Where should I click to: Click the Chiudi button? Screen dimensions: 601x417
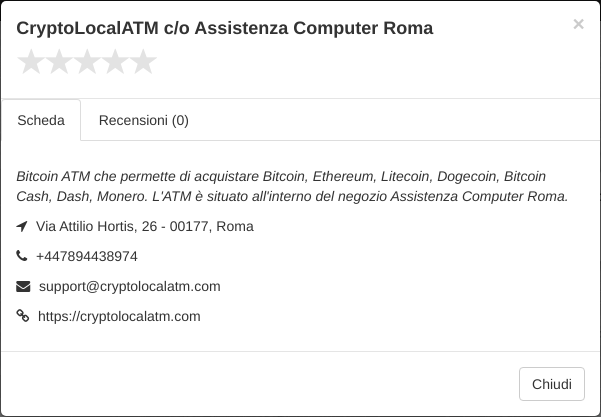click(x=552, y=384)
